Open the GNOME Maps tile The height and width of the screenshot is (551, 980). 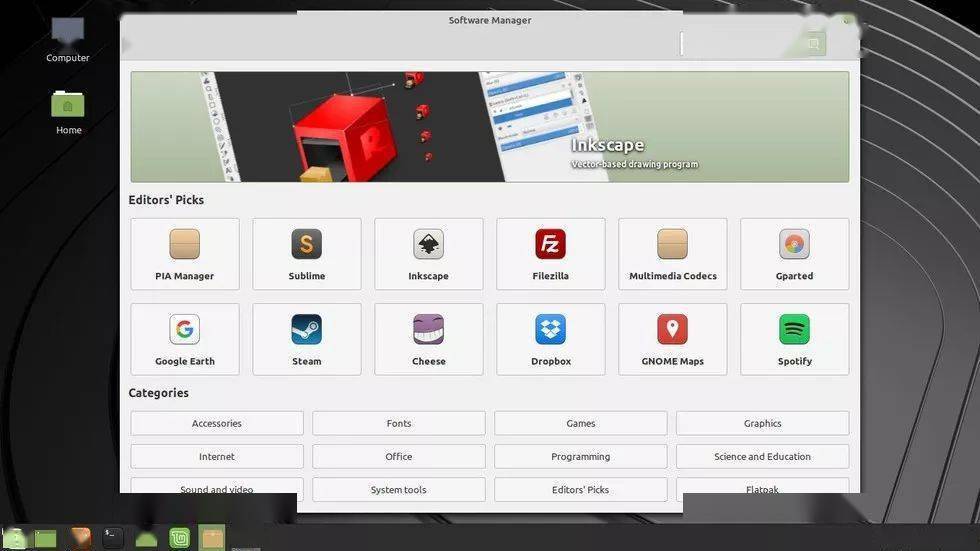click(x=672, y=339)
